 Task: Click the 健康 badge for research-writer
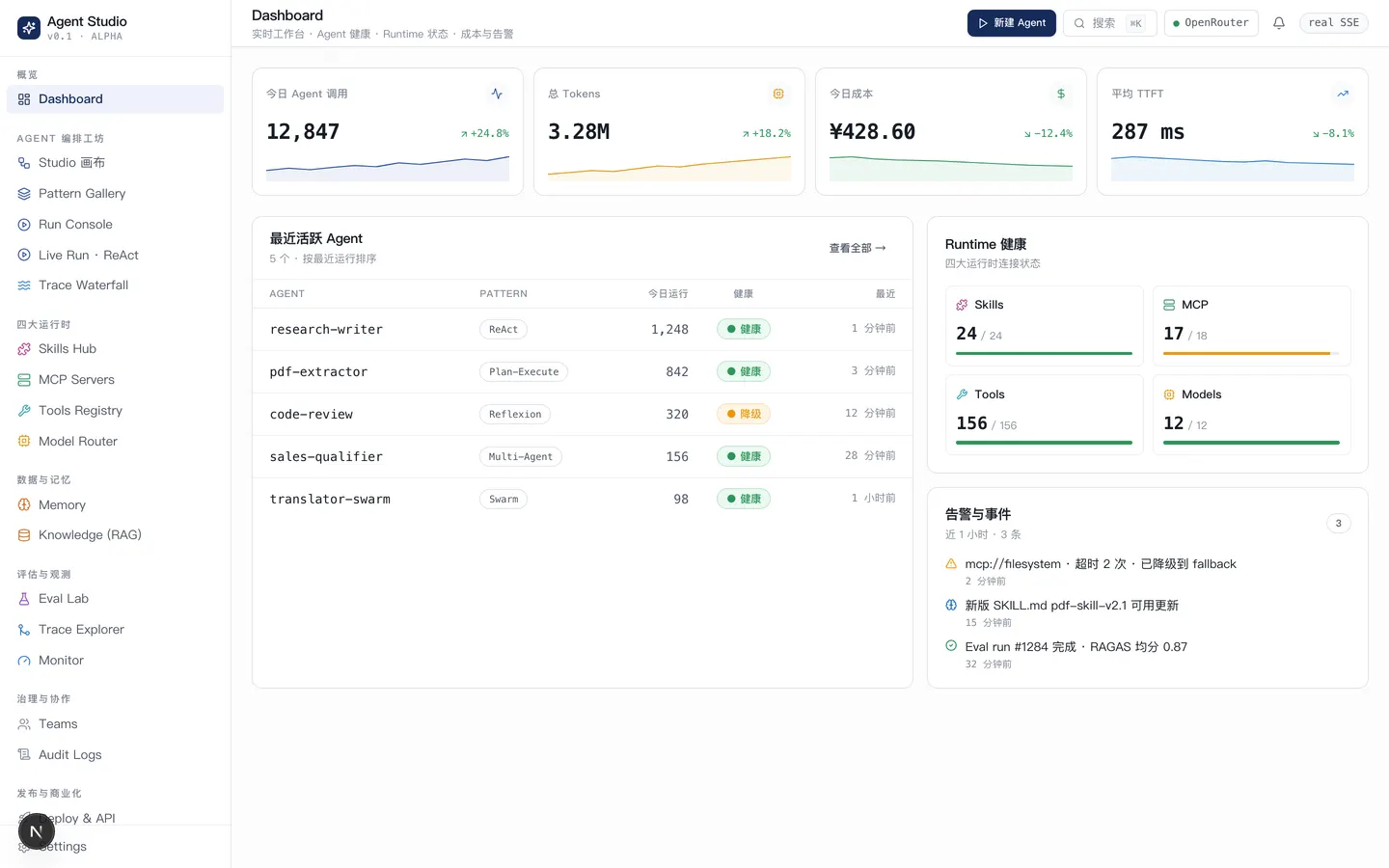pos(744,330)
